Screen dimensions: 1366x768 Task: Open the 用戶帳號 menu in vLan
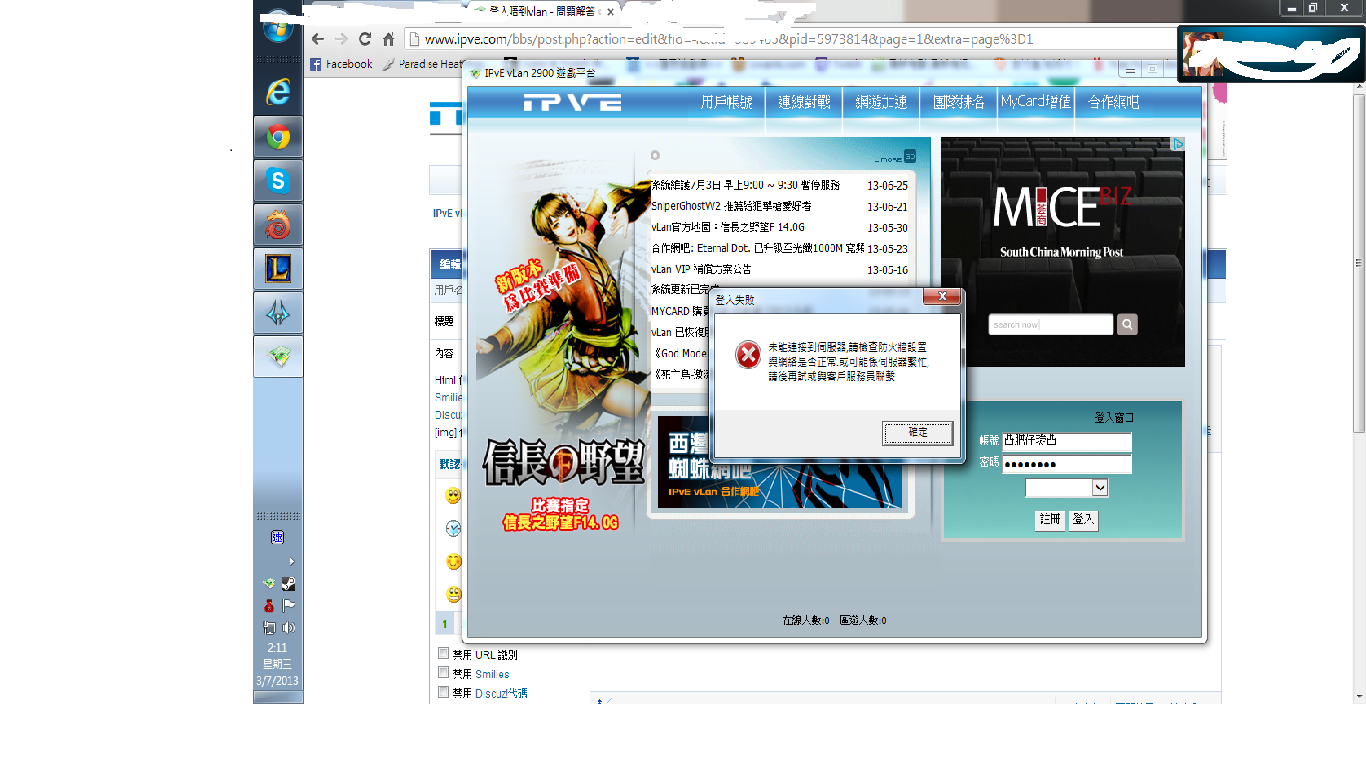click(x=727, y=102)
